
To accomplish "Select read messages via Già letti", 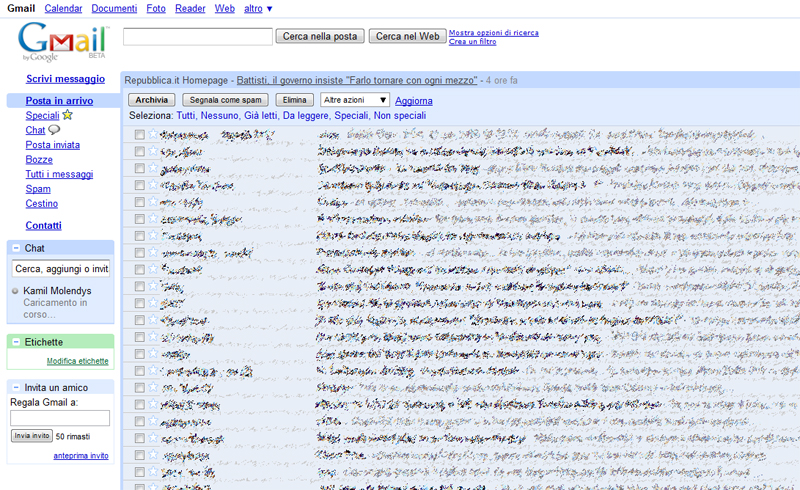I will [x=261, y=116].
